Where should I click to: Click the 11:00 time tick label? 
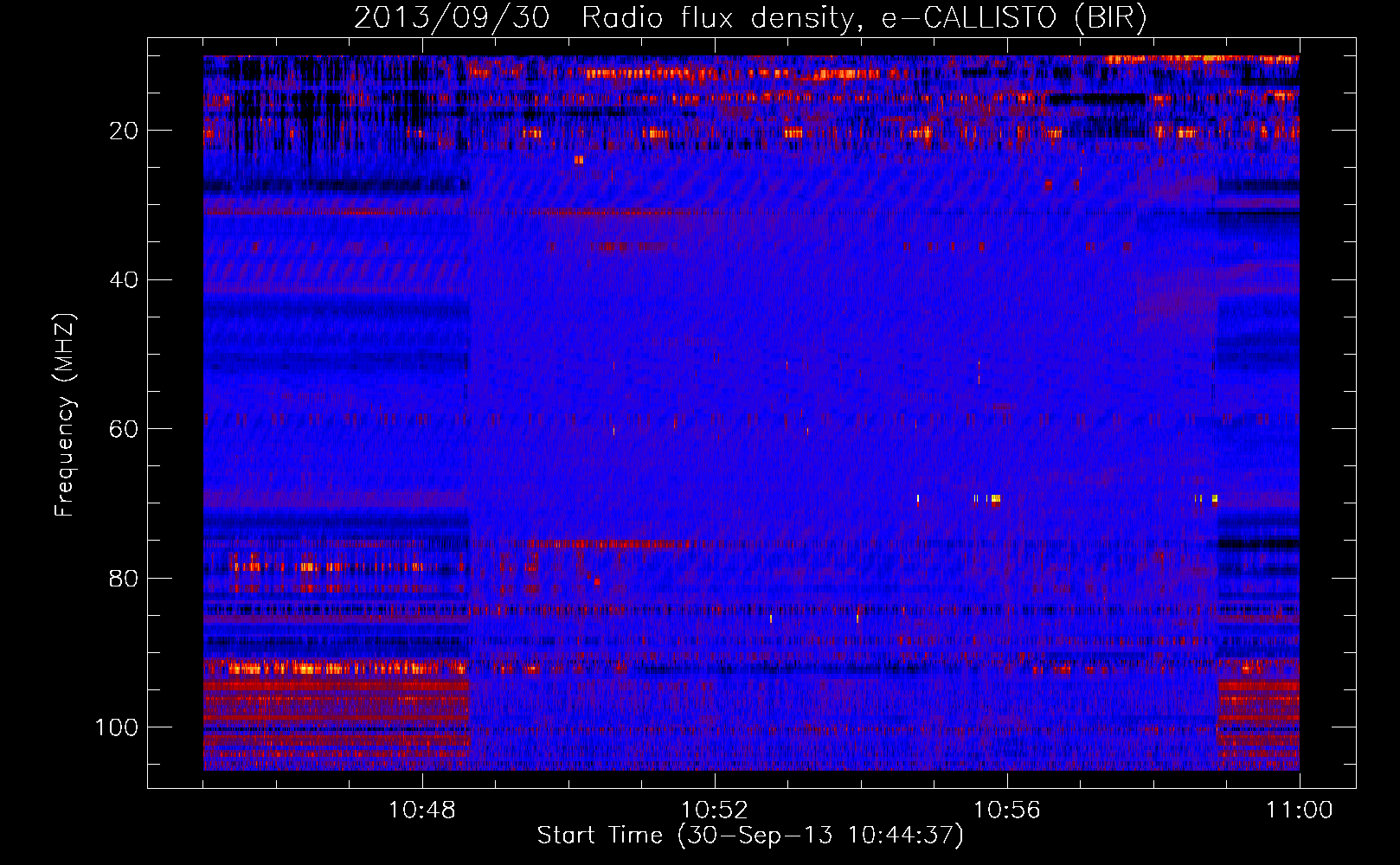pos(1300,811)
